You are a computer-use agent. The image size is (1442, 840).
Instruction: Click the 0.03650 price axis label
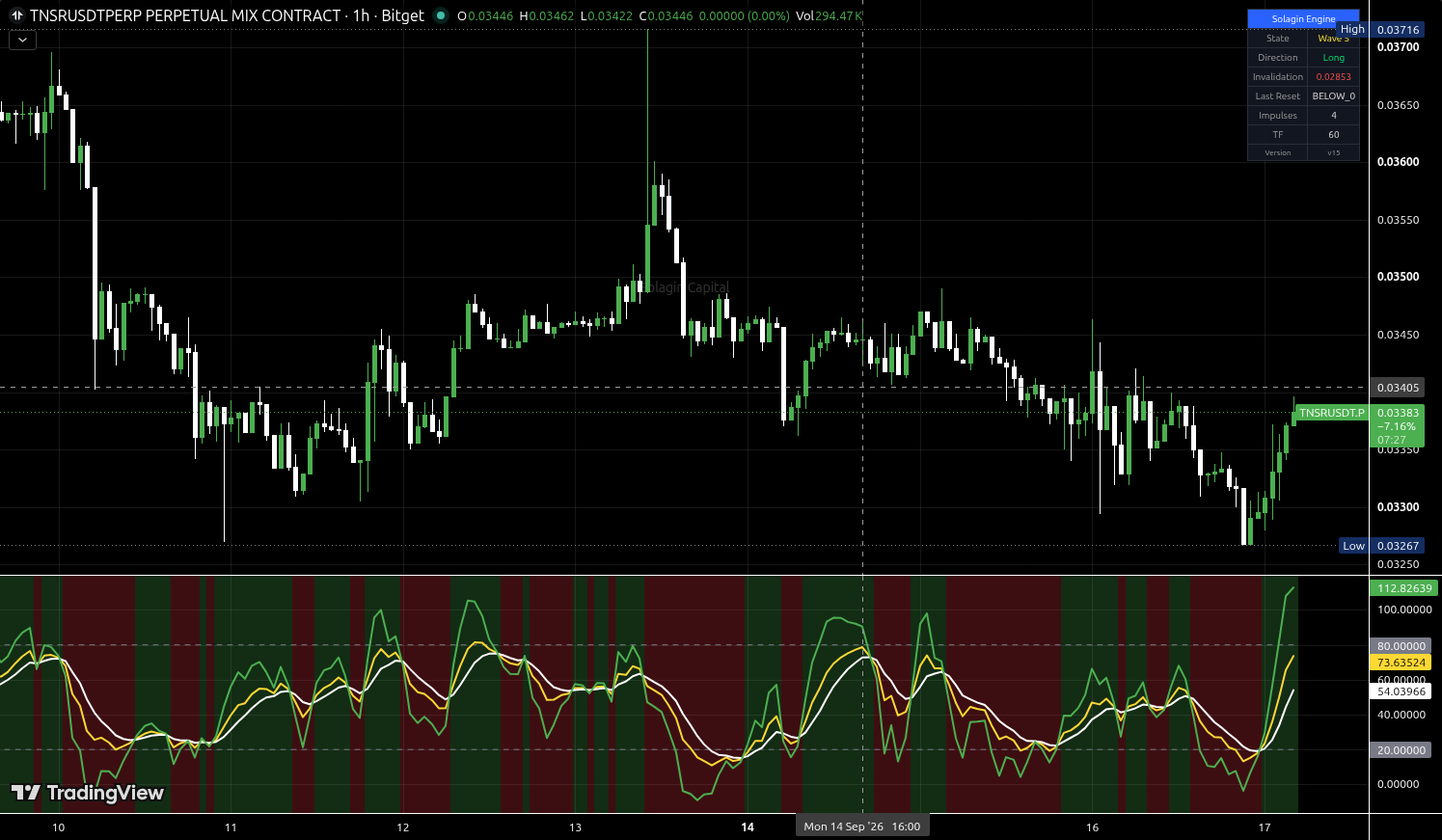pyautogui.click(x=1398, y=105)
